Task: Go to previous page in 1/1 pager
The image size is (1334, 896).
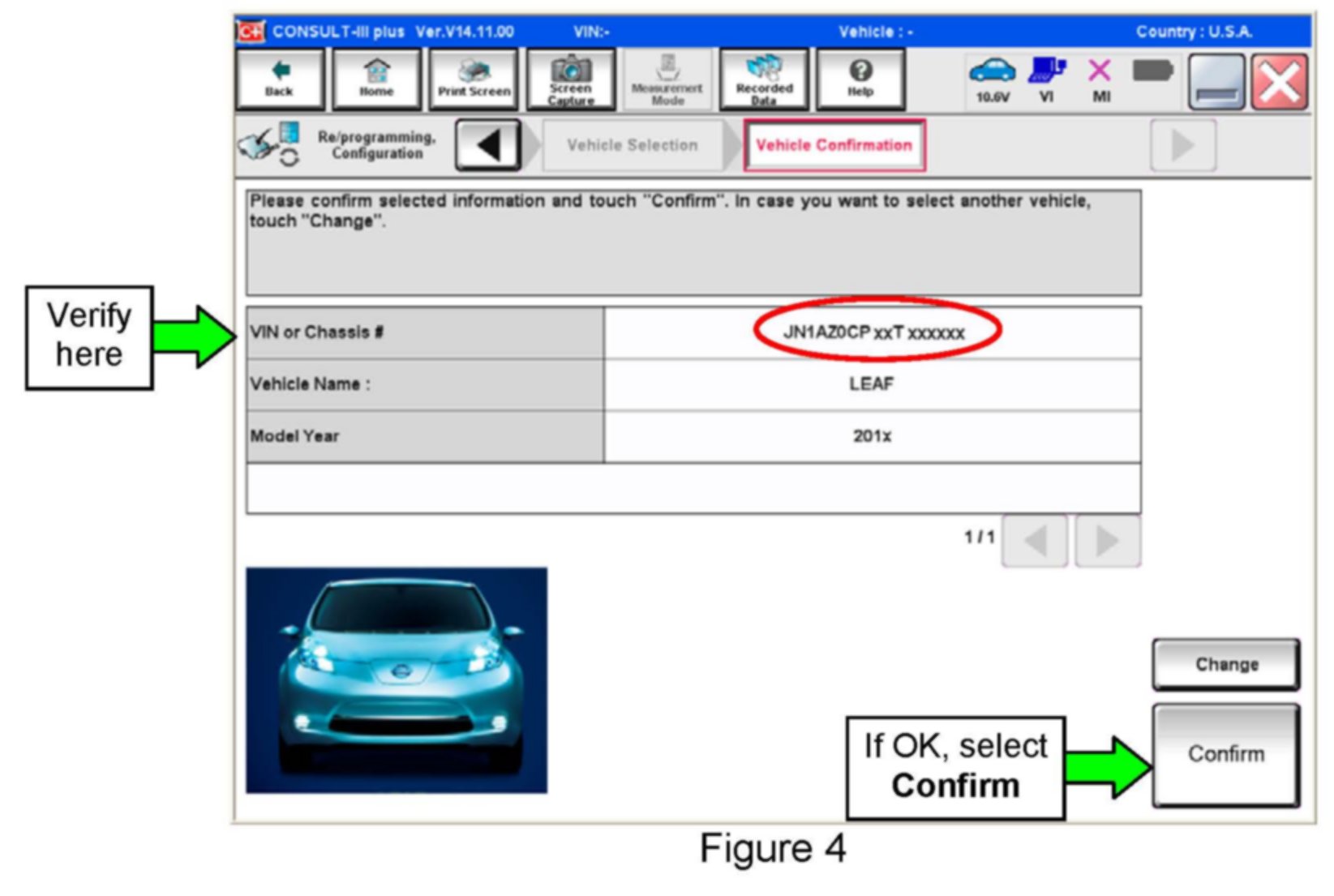Action: point(1035,541)
